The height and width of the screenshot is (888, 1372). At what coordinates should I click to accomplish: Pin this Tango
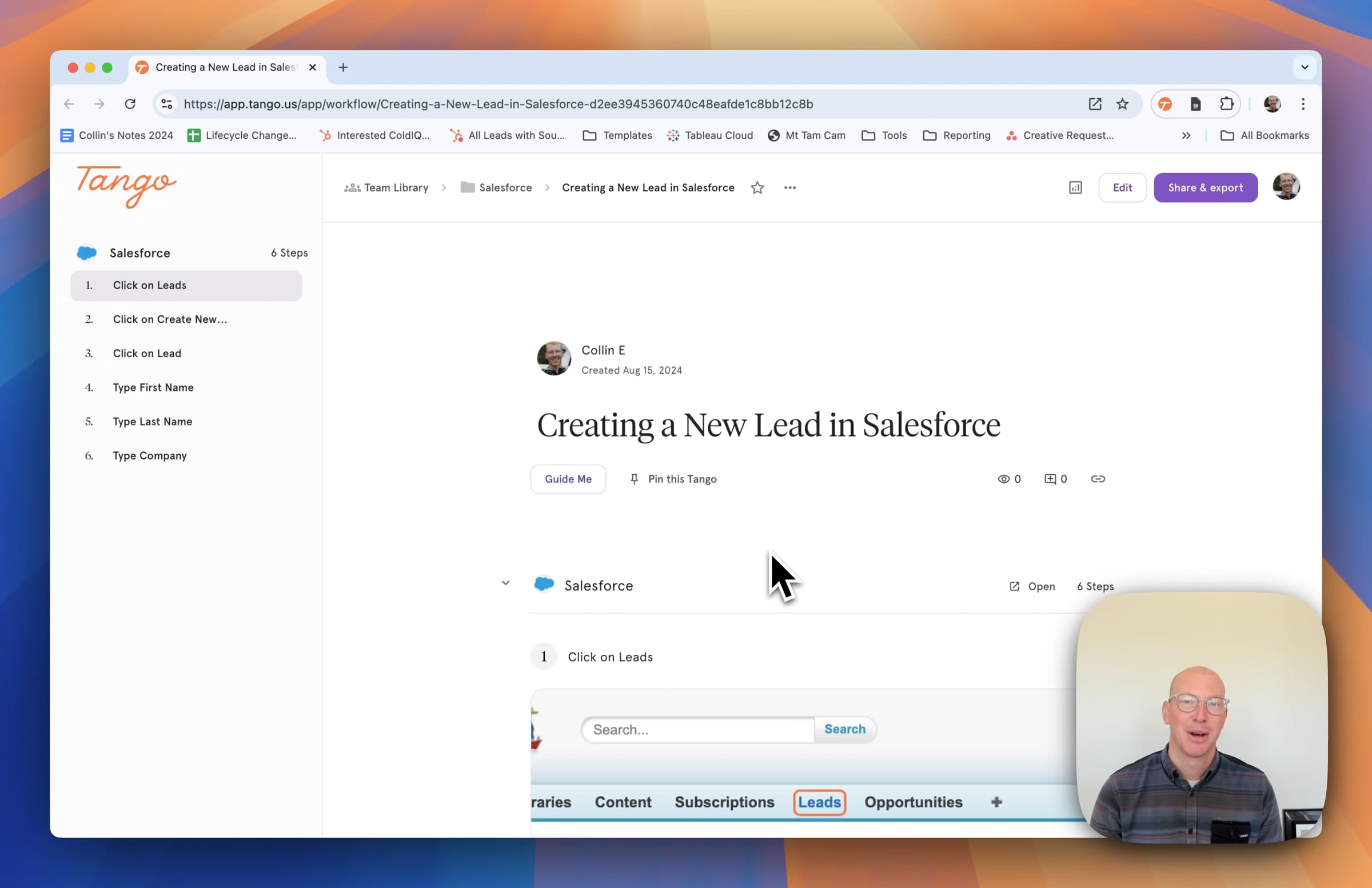[x=673, y=479]
